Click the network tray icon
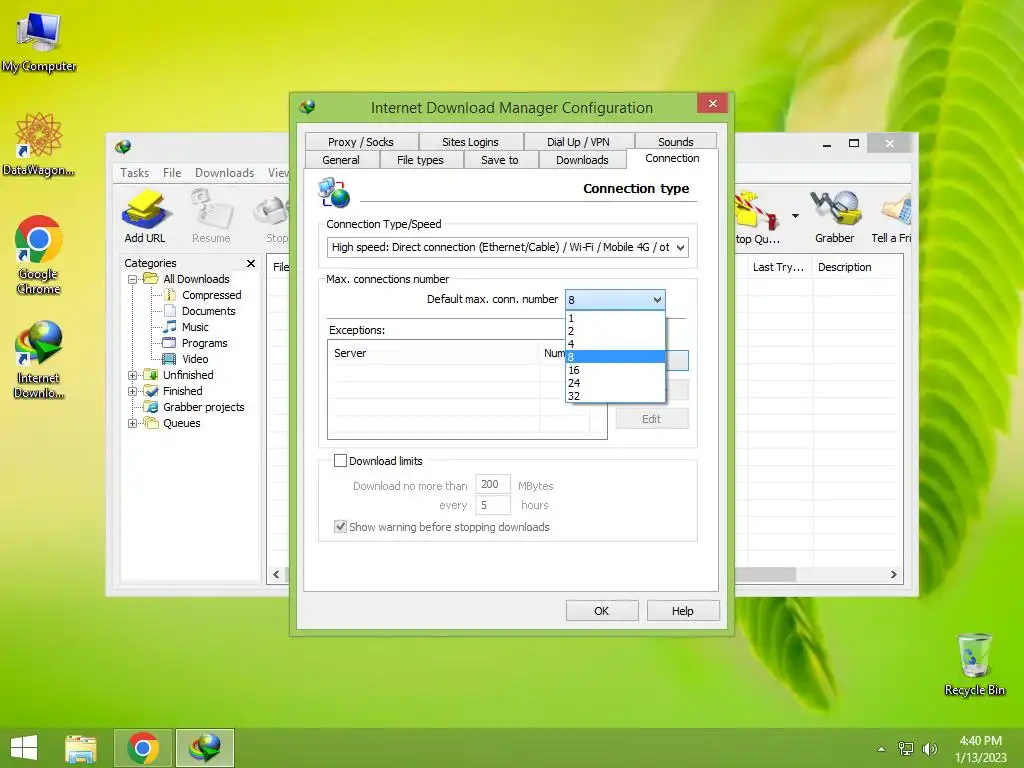This screenshot has width=1024, height=768. coord(906,748)
